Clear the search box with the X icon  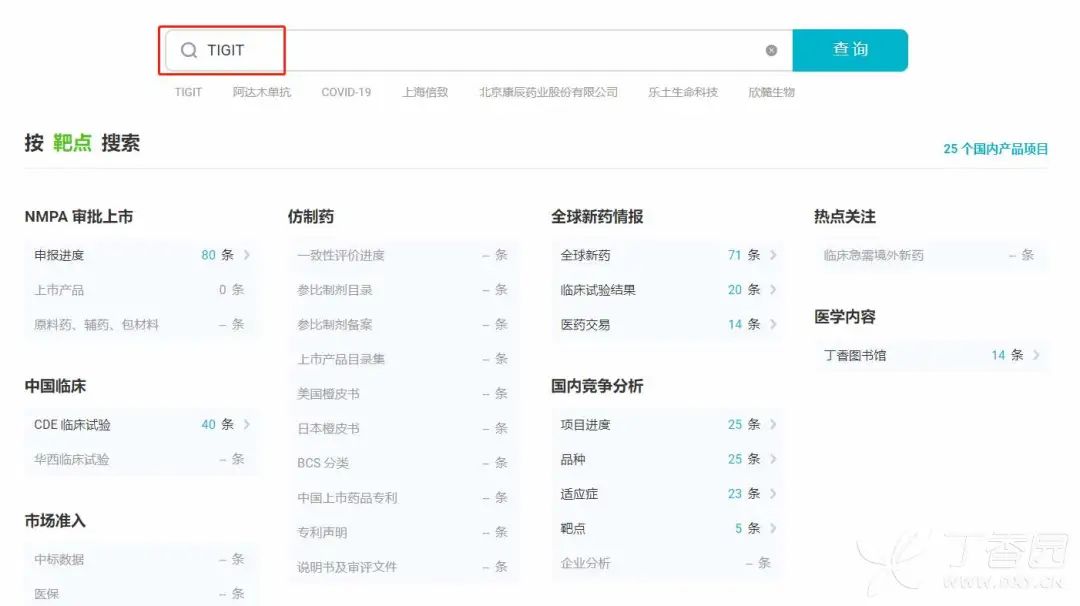click(x=771, y=50)
